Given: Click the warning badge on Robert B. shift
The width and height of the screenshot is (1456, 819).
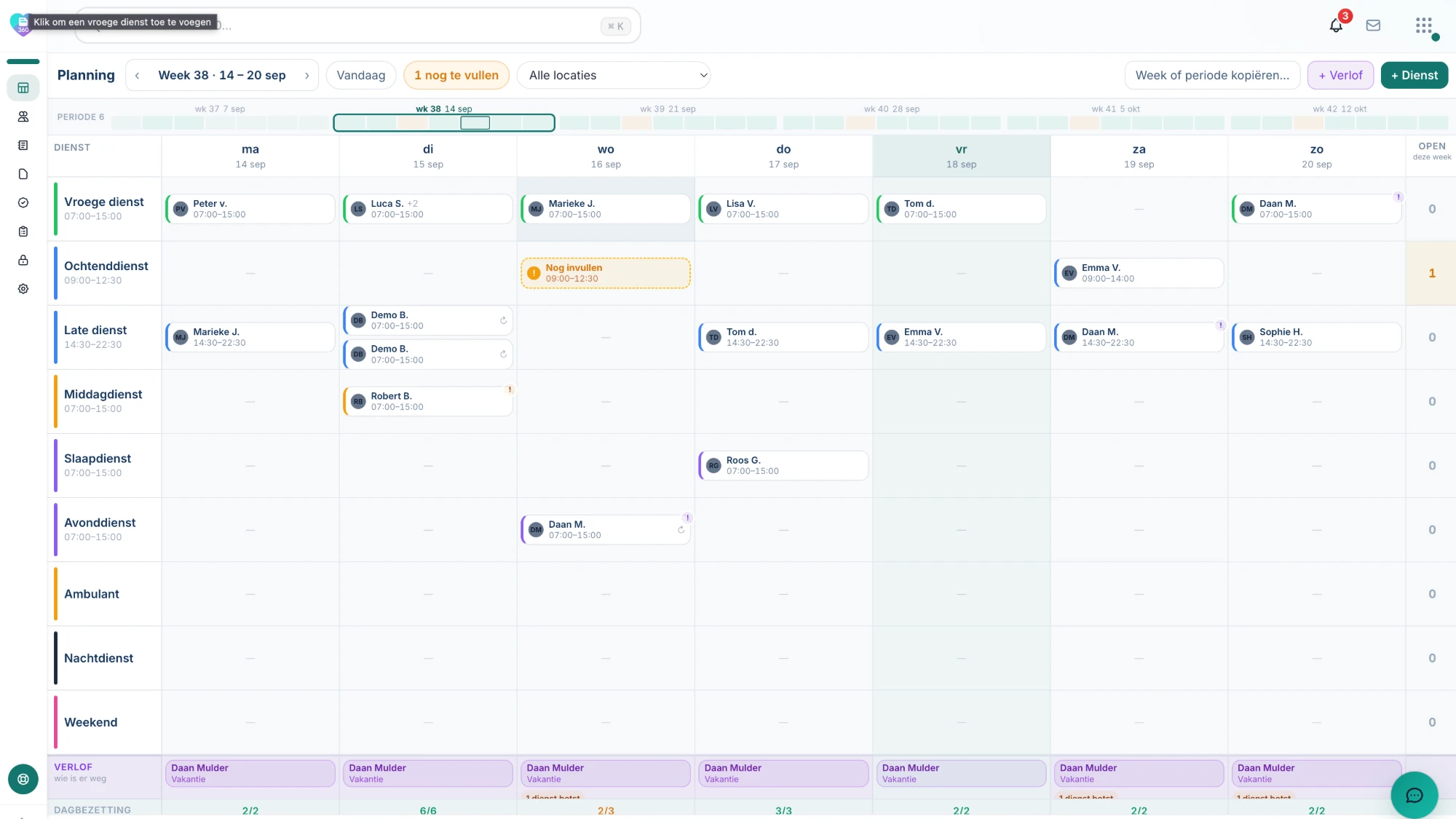Looking at the screenshot, I should 510,389.
